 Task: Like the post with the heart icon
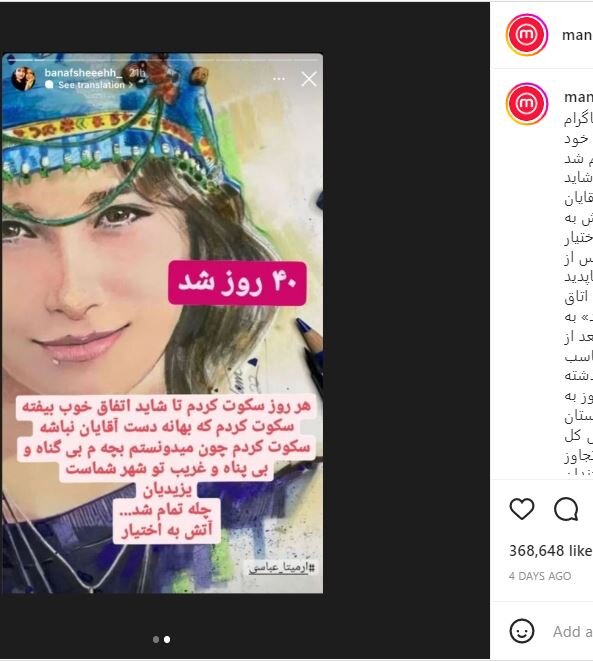click(522, 508)
